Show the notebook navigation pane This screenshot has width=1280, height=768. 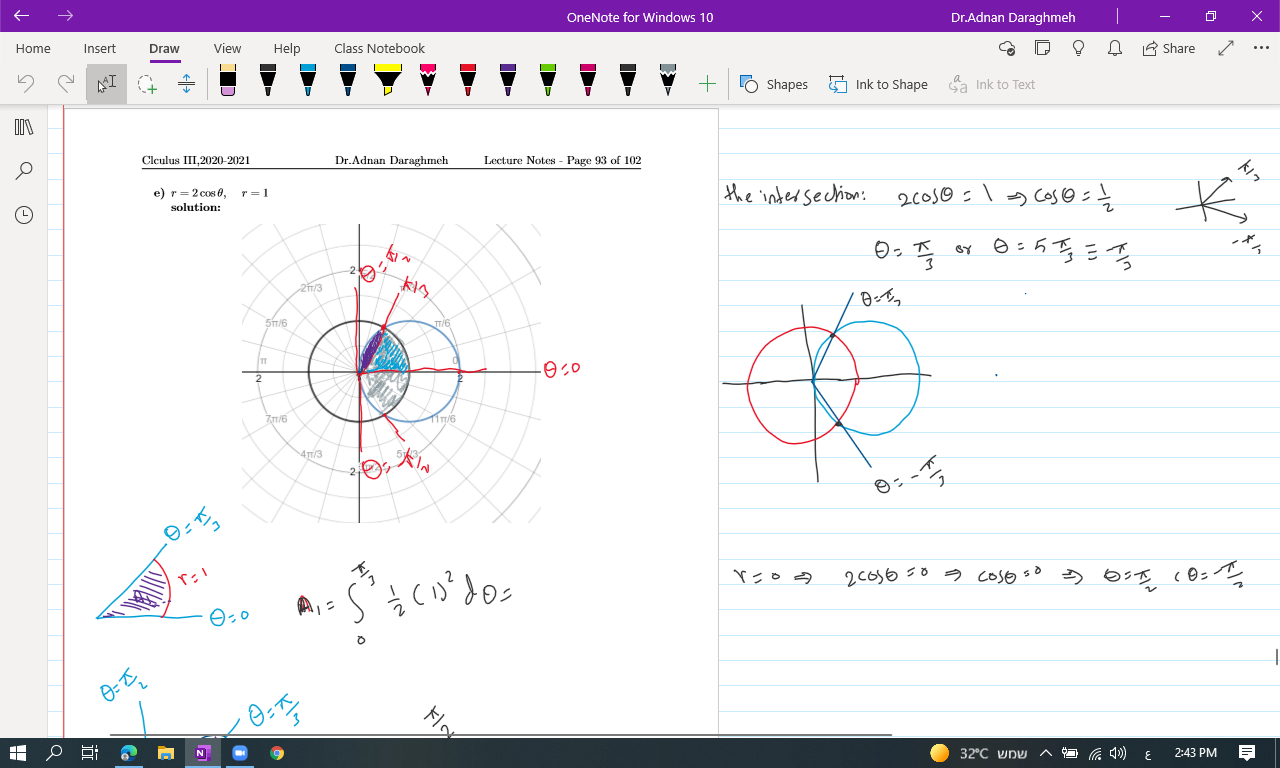tap(24, 127)
